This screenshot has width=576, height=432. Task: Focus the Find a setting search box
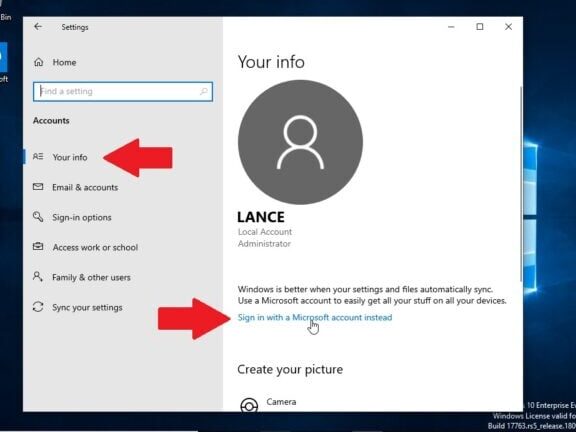click(123, 91)
